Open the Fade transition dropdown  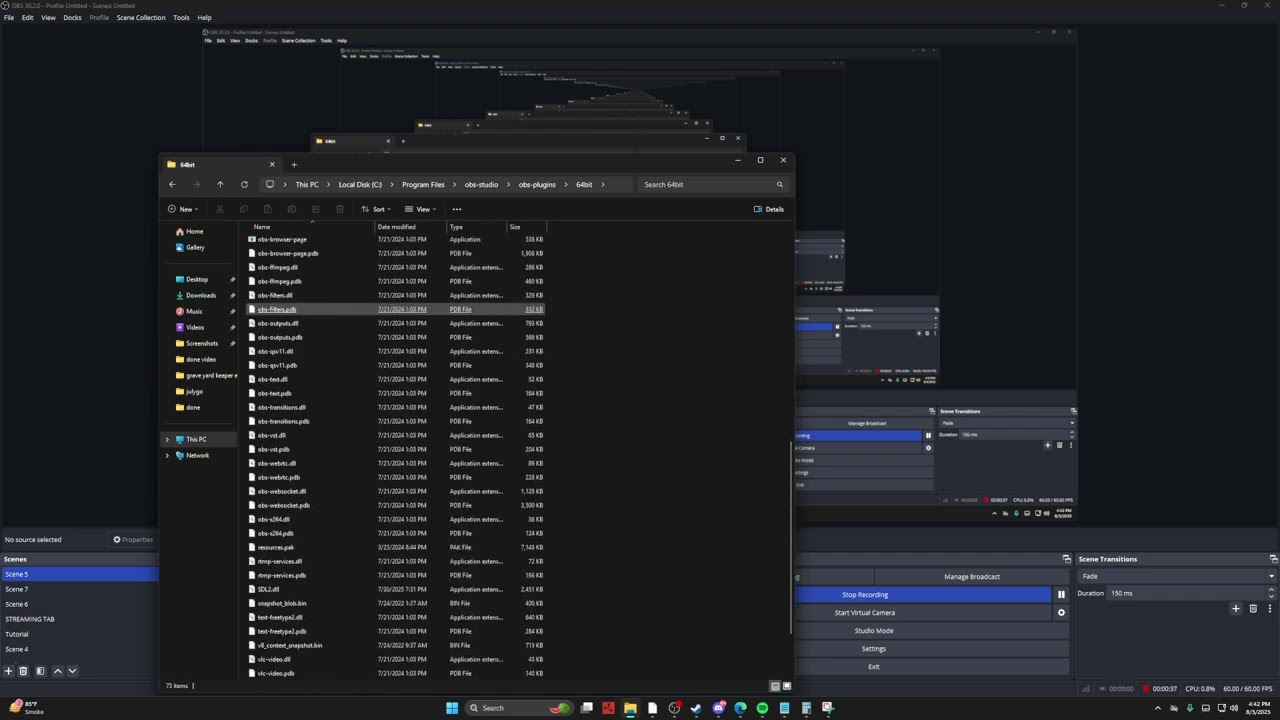[1178, 576]
